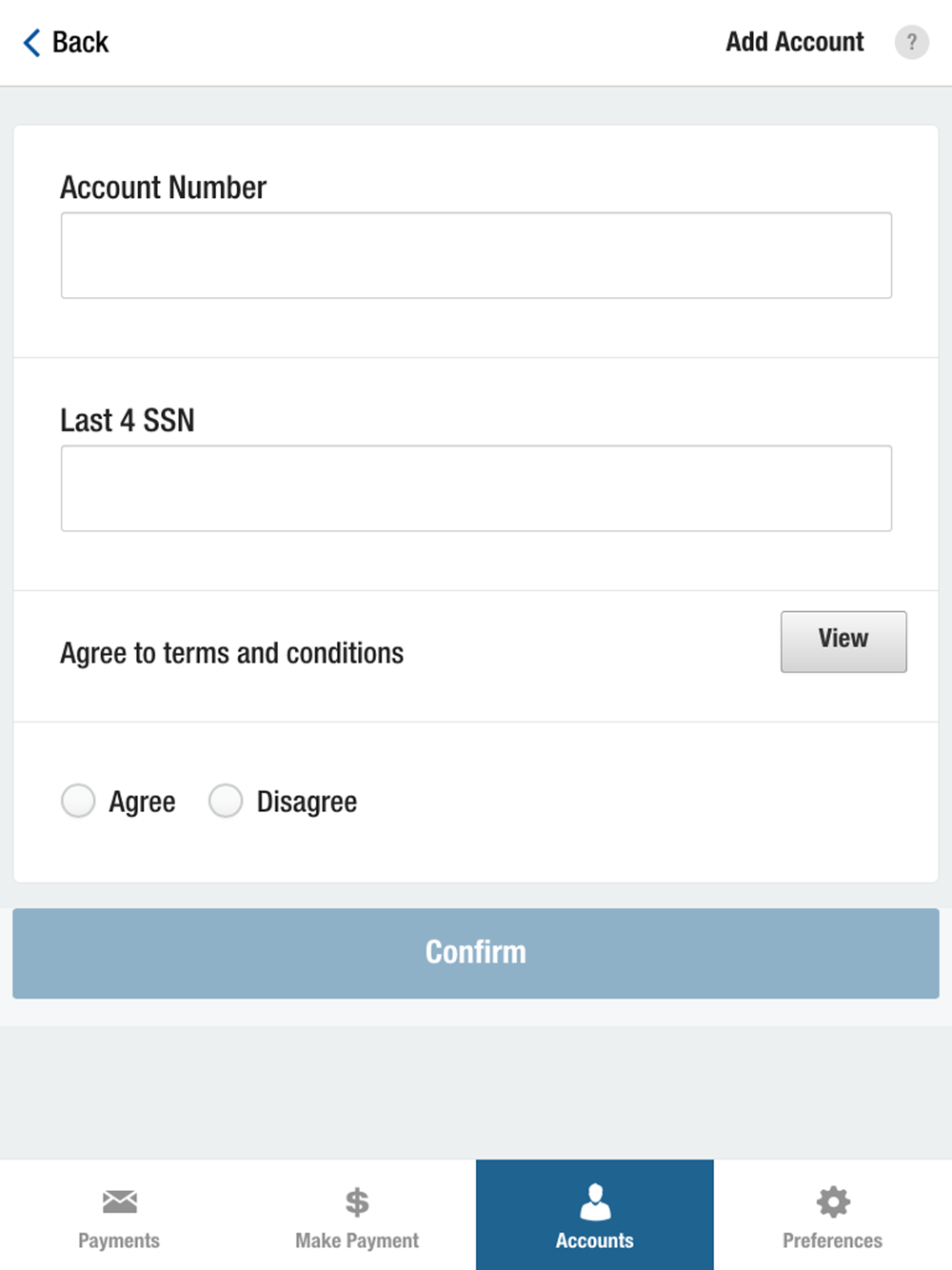The width and height of the screenshot is (952, 1270).
Task: Click the Add Account header title
Action: [795, 42]
